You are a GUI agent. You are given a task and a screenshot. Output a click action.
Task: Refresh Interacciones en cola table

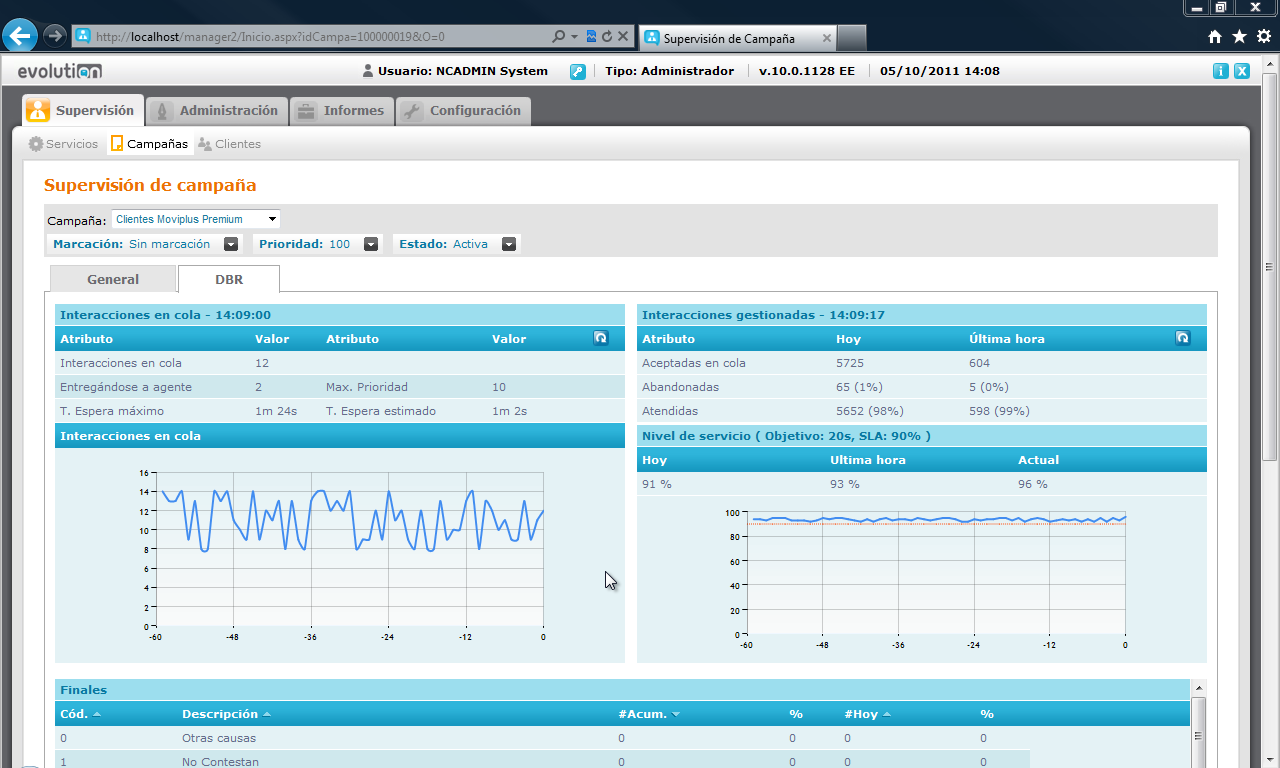coord(601,338)
